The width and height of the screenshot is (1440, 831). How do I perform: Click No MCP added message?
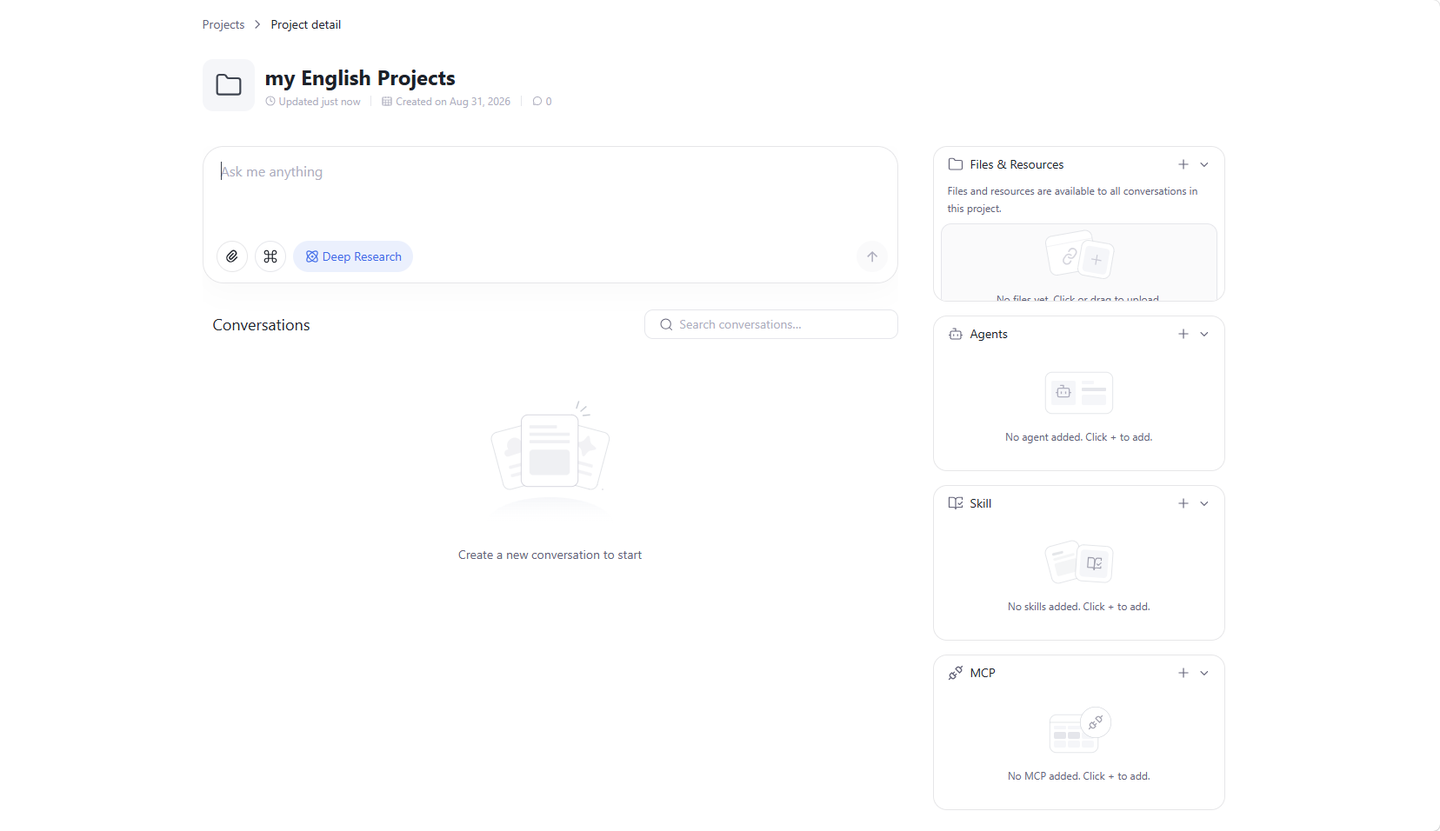coord(1079,776)
